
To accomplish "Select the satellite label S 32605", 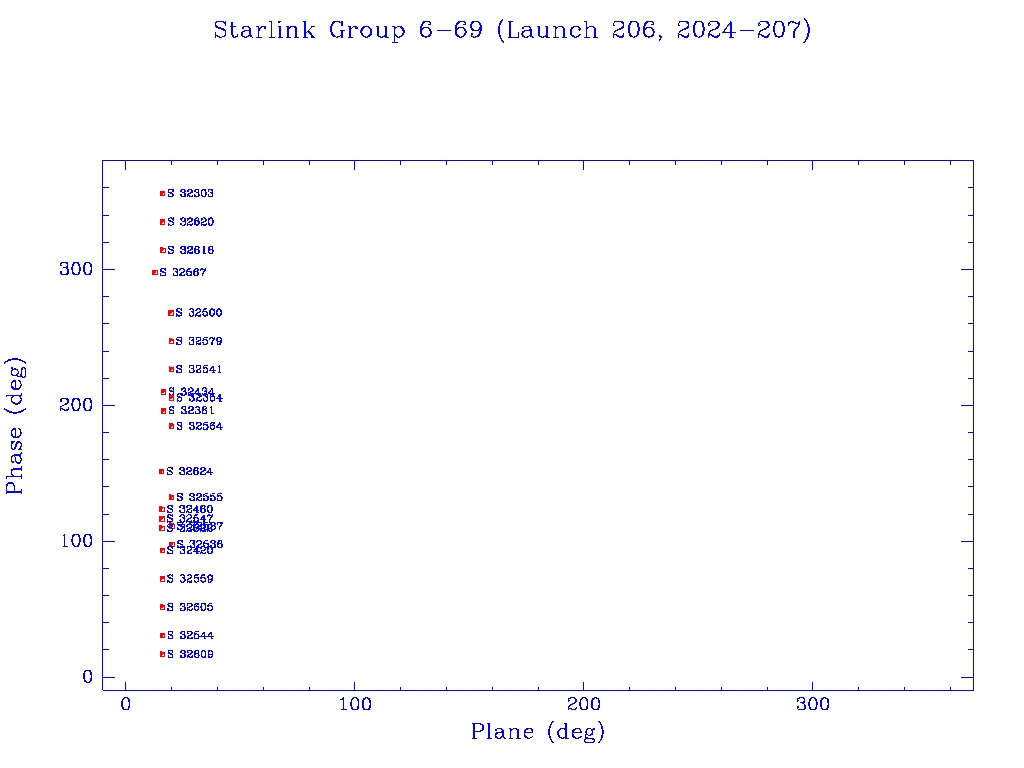I will 189,607.
